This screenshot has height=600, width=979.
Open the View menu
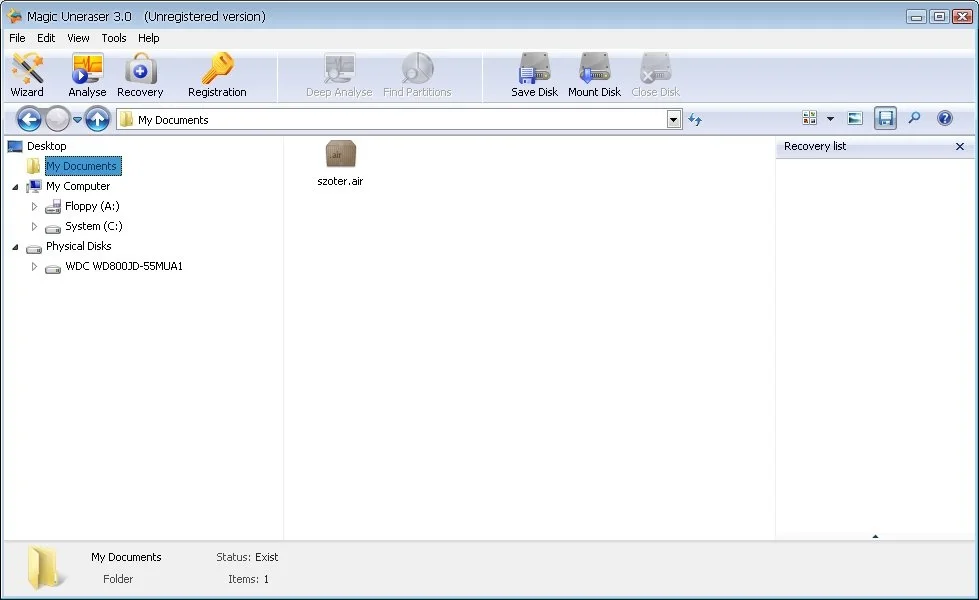tap(78, 38)
